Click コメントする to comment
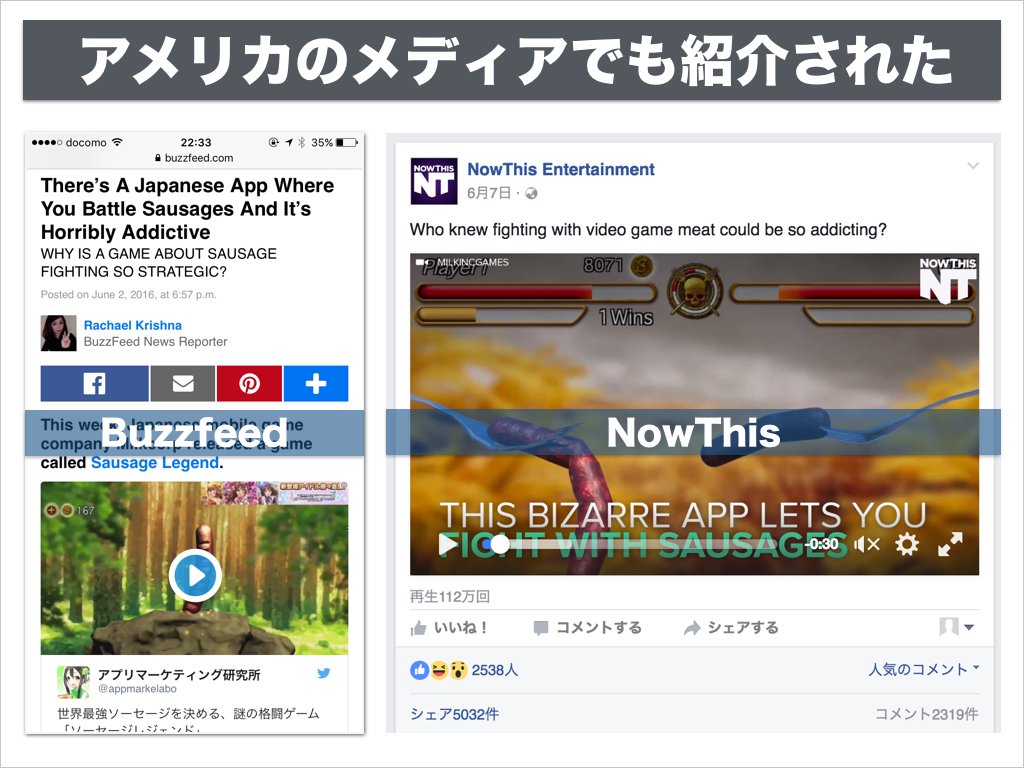The image size is (1024, 768). [x=587, y=628]
